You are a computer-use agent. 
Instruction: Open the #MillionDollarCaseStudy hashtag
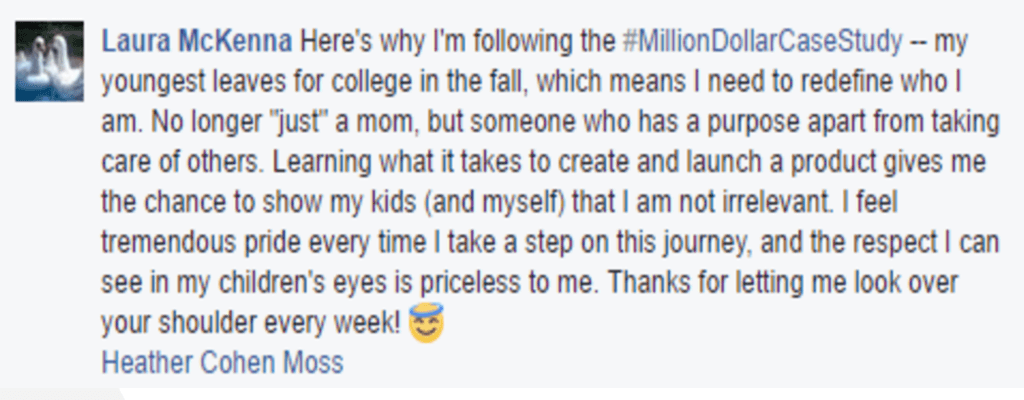tap(762, 42)
